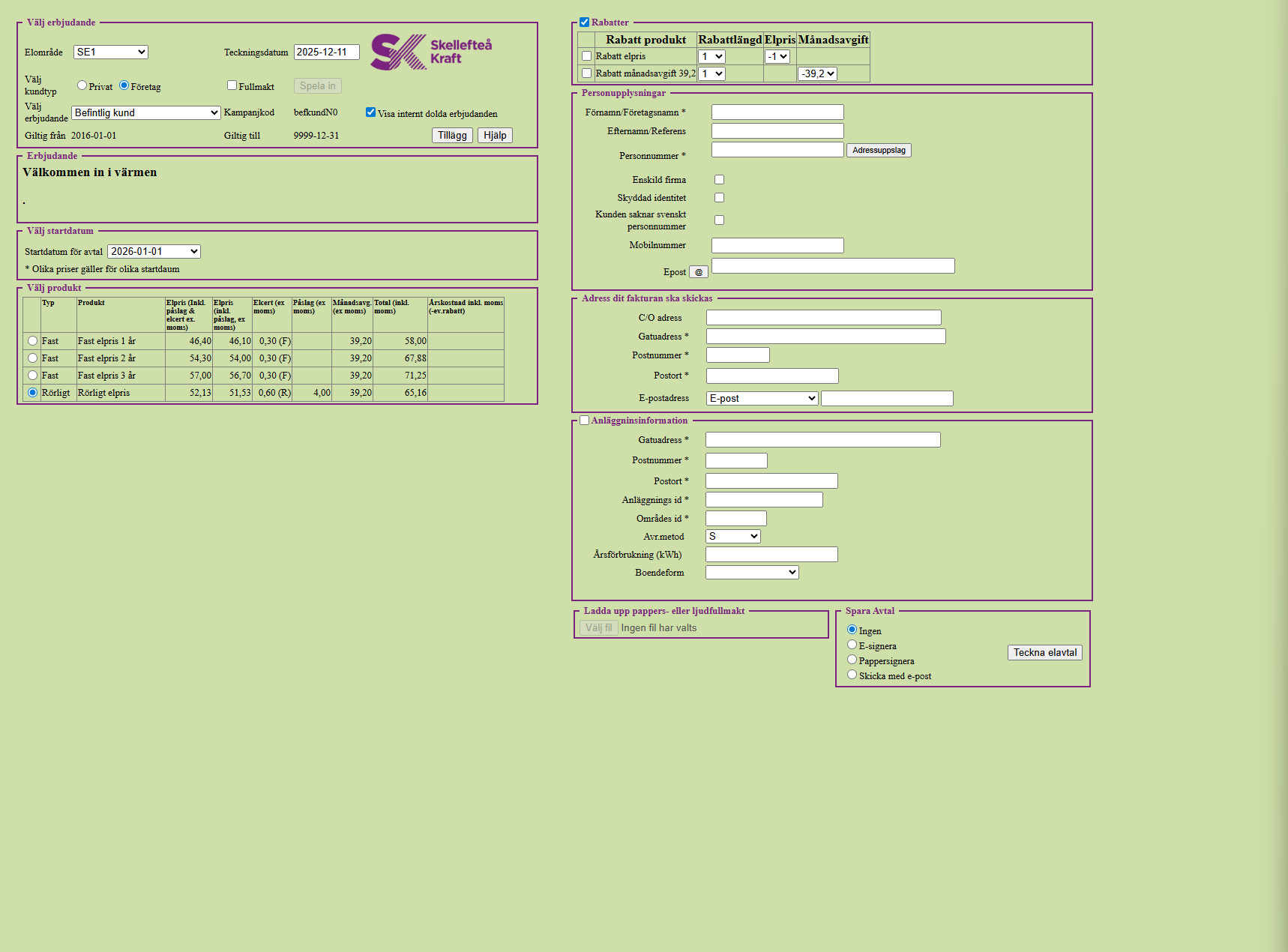Expand the Välj erbjudande dropdown
This screenshot has height=952, width=1288.
145,112
